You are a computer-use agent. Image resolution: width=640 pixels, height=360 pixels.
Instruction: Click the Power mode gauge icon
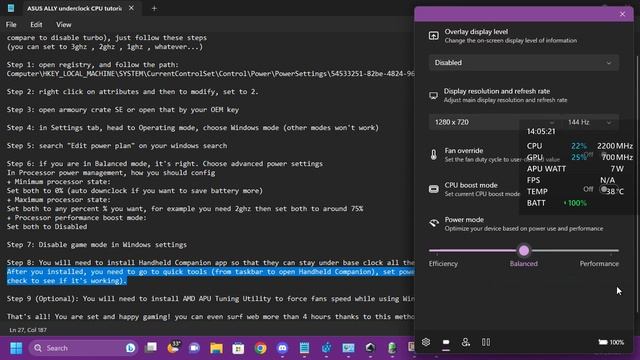pos(433,223)
